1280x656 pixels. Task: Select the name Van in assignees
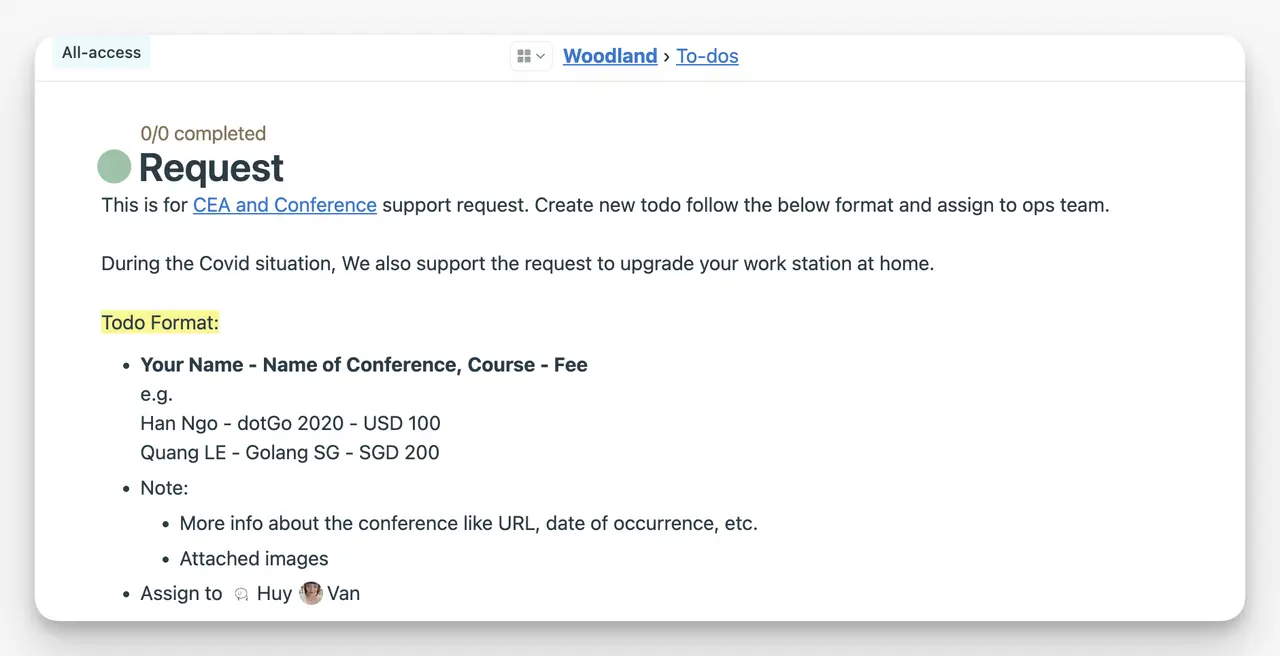pyautogui.click(x=343, y=593)
